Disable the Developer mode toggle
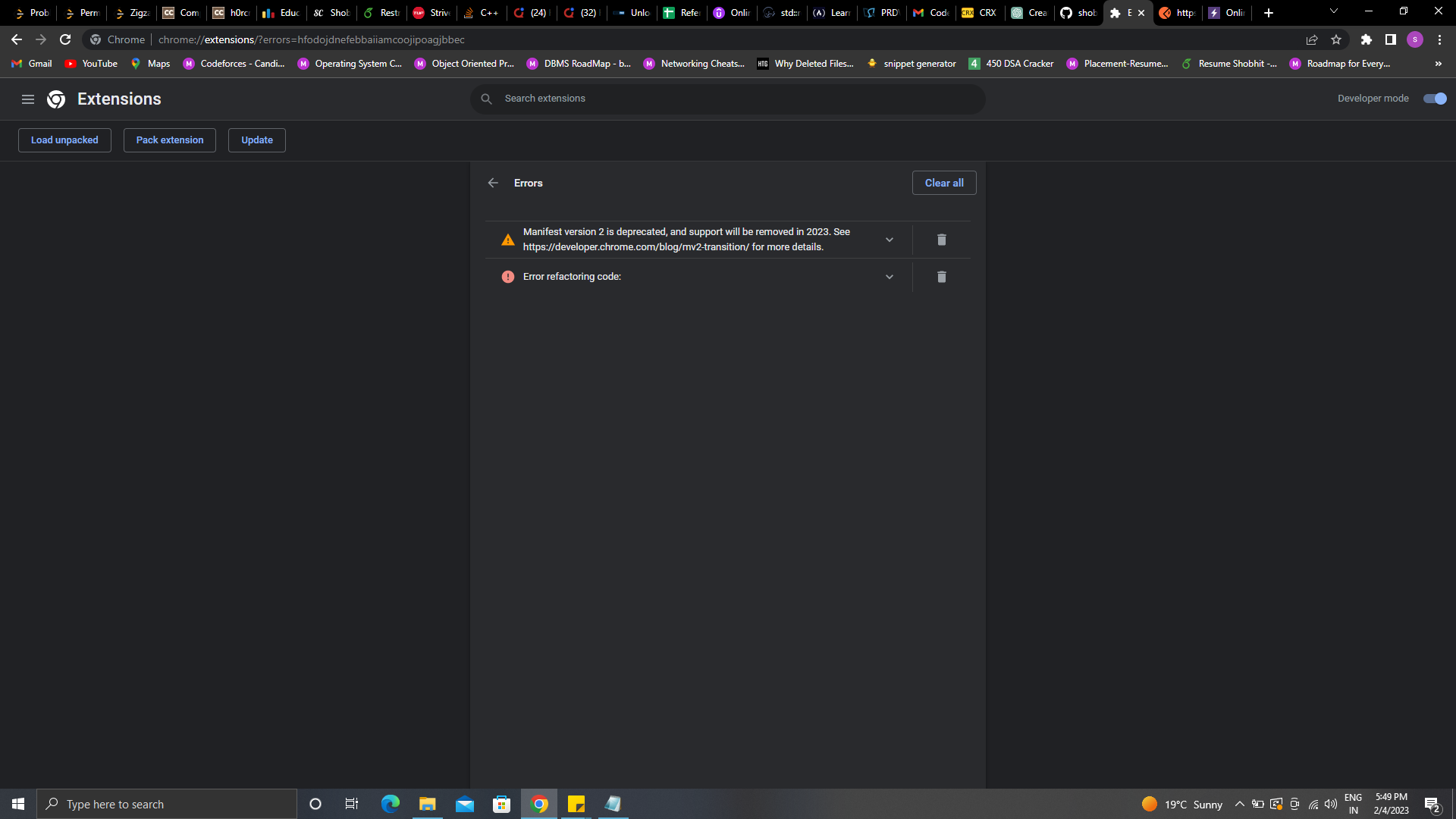This screenshot has width=1456, height=819. tap(1435, 99)
